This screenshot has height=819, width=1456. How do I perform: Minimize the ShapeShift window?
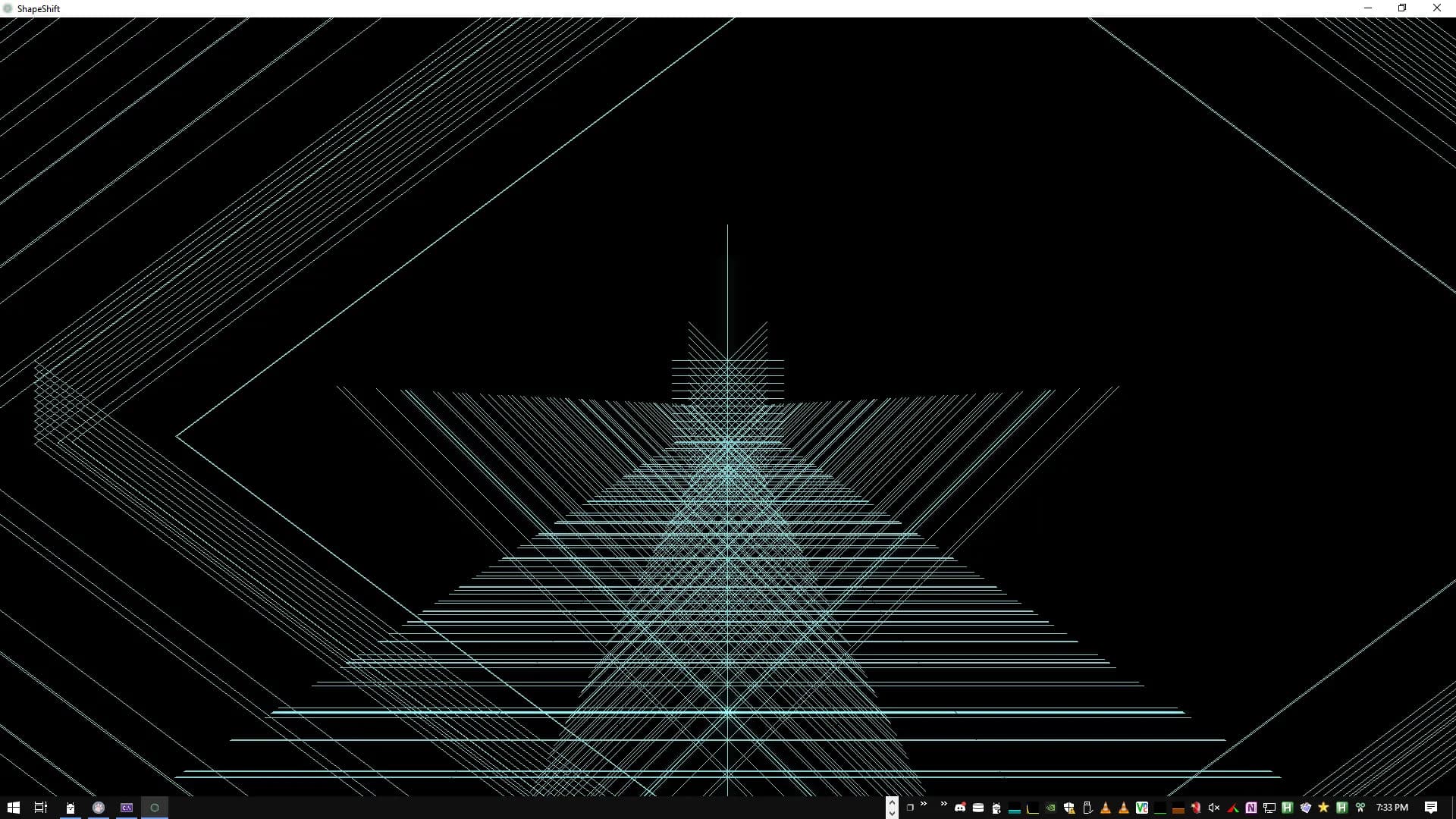point(1368,8)
